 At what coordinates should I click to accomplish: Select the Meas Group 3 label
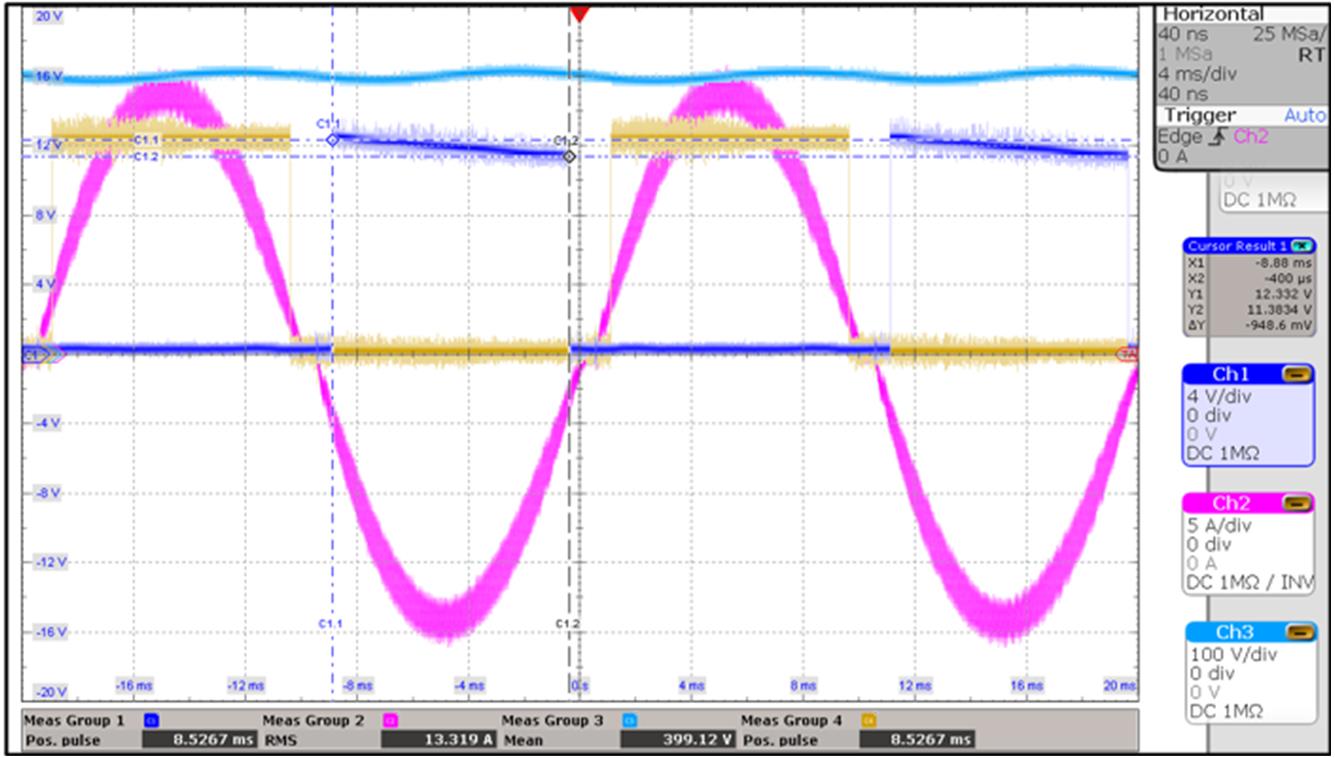pos(552,720)
